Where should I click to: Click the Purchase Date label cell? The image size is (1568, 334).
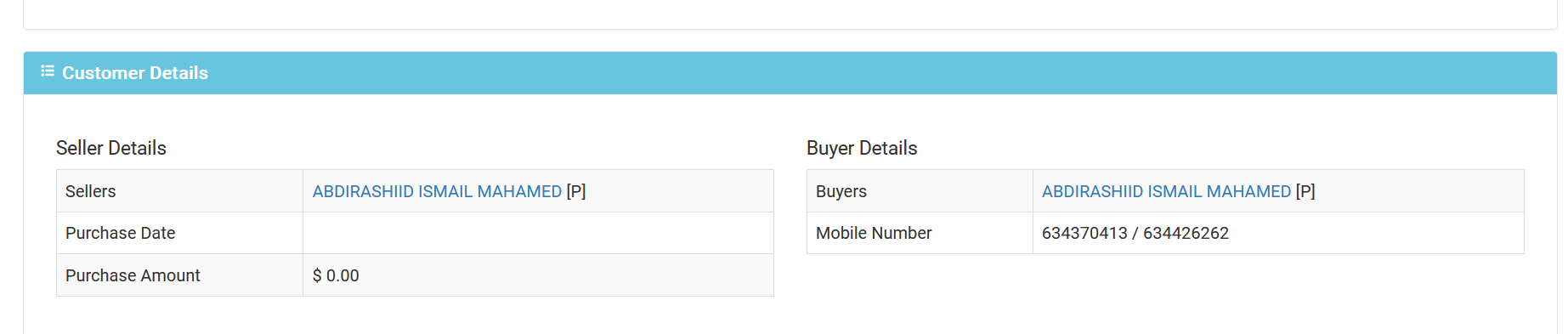(x=179, y=233)
